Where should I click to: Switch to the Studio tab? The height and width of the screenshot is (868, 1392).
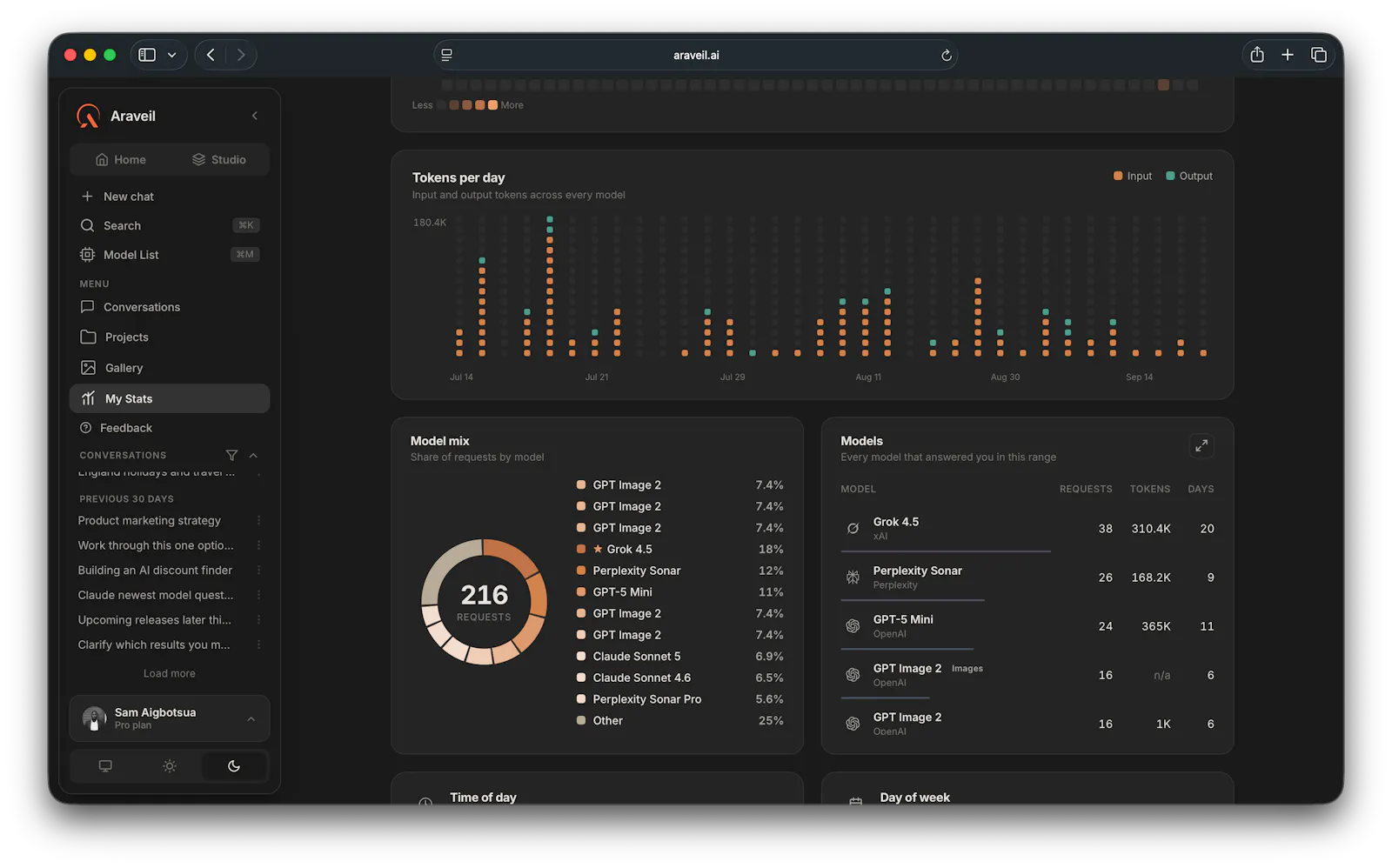point(219,160)
